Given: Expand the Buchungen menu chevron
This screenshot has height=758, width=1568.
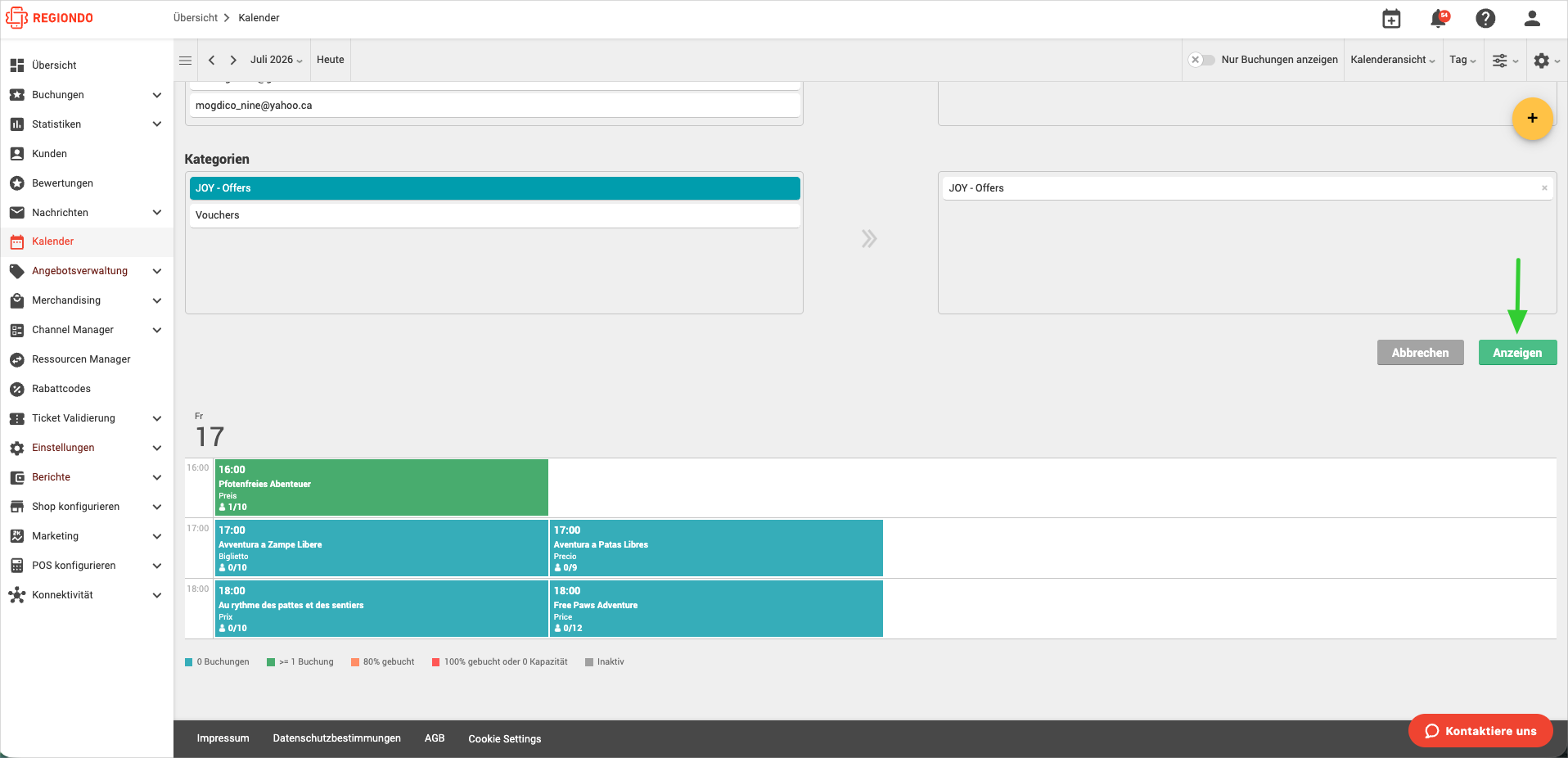Looking at the screenshot, I should [157, 95].
